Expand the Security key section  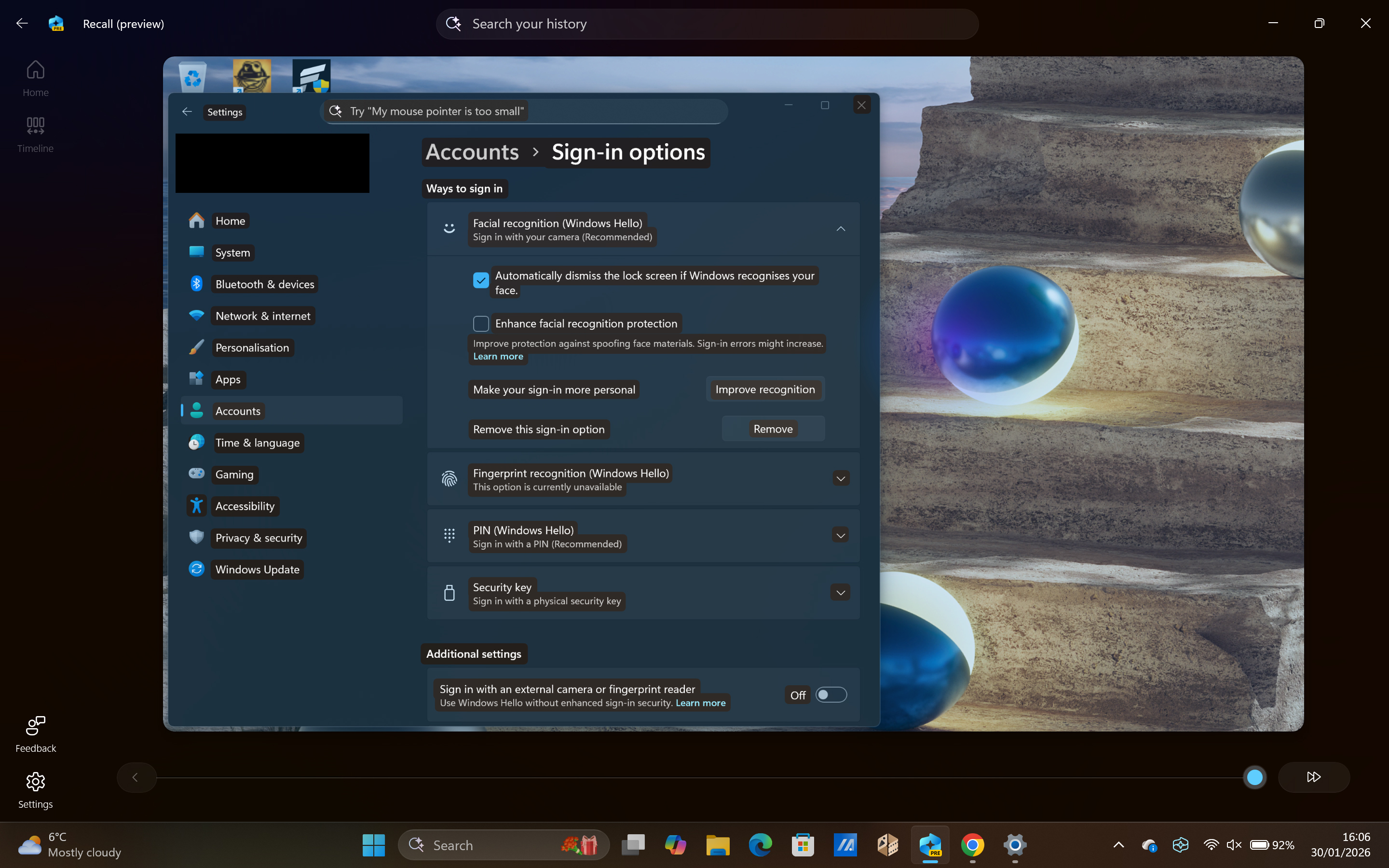pyautogui.click(x=840, y=592)
